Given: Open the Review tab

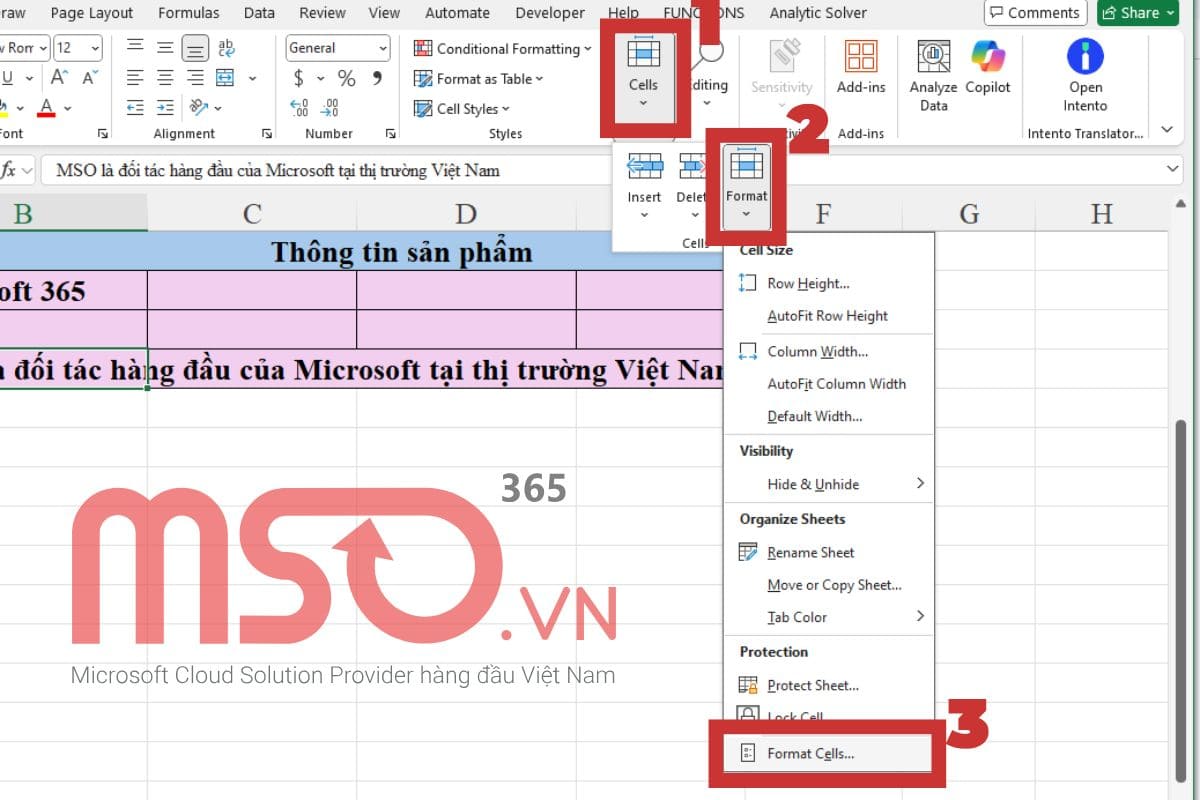Looking at the screenshot, I should 322,13.
